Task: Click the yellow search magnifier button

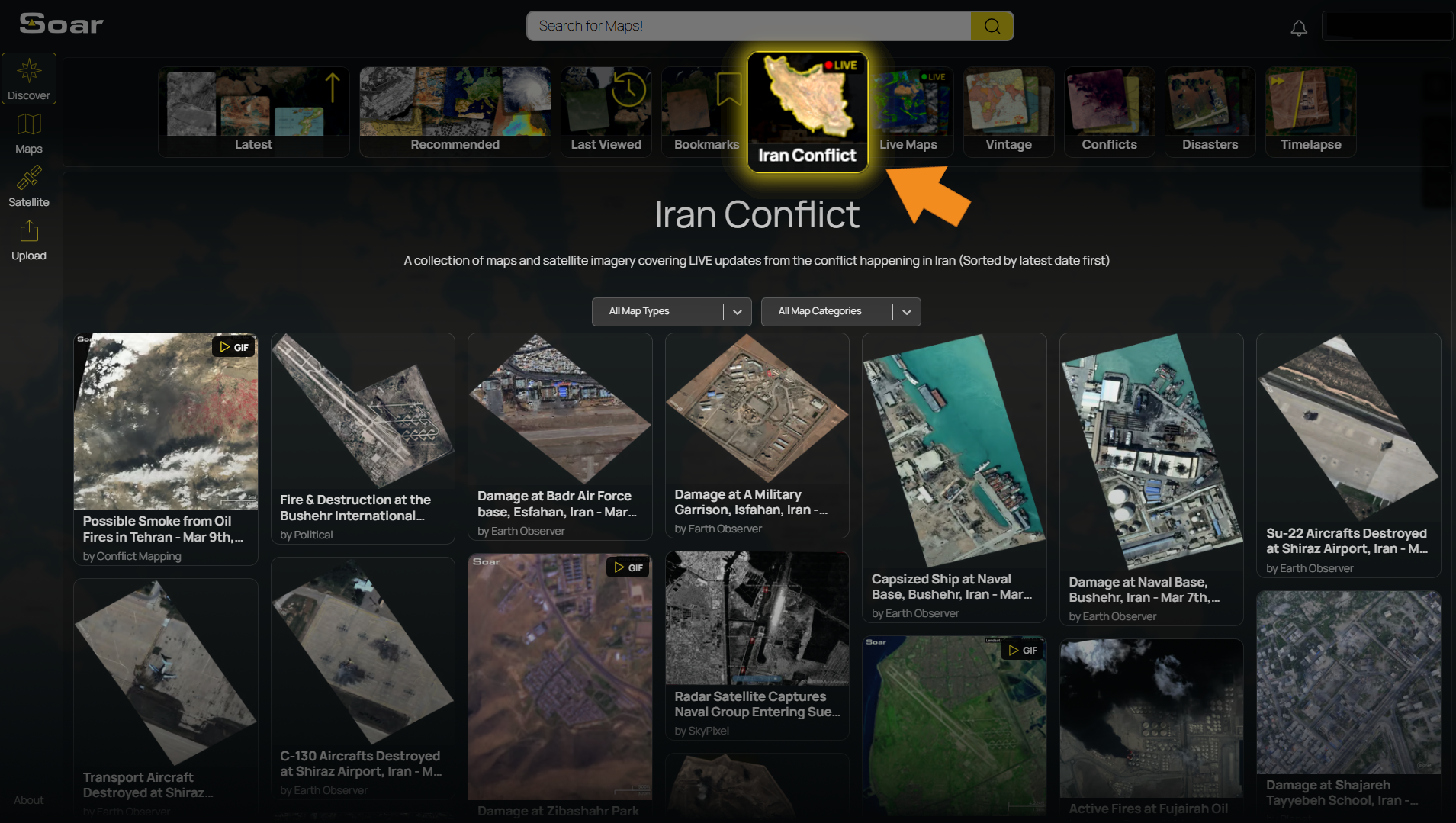Action: click(x=992, y=26)
